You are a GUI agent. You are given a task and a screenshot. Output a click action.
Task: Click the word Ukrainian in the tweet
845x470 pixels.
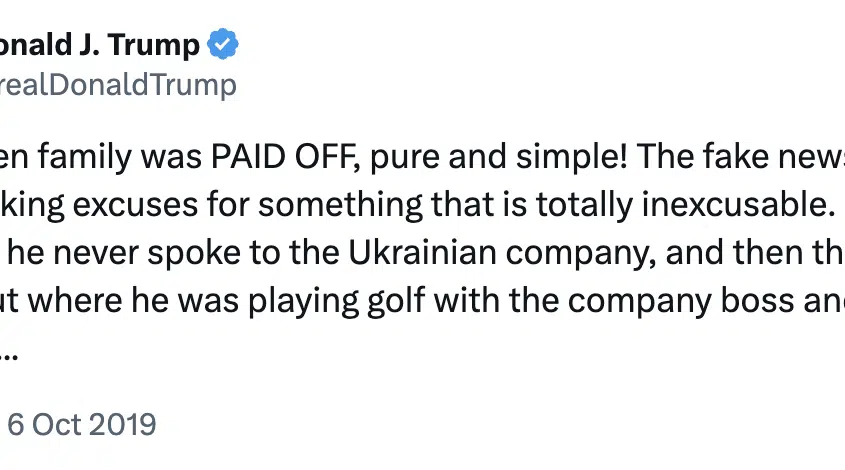click(422, 253)
